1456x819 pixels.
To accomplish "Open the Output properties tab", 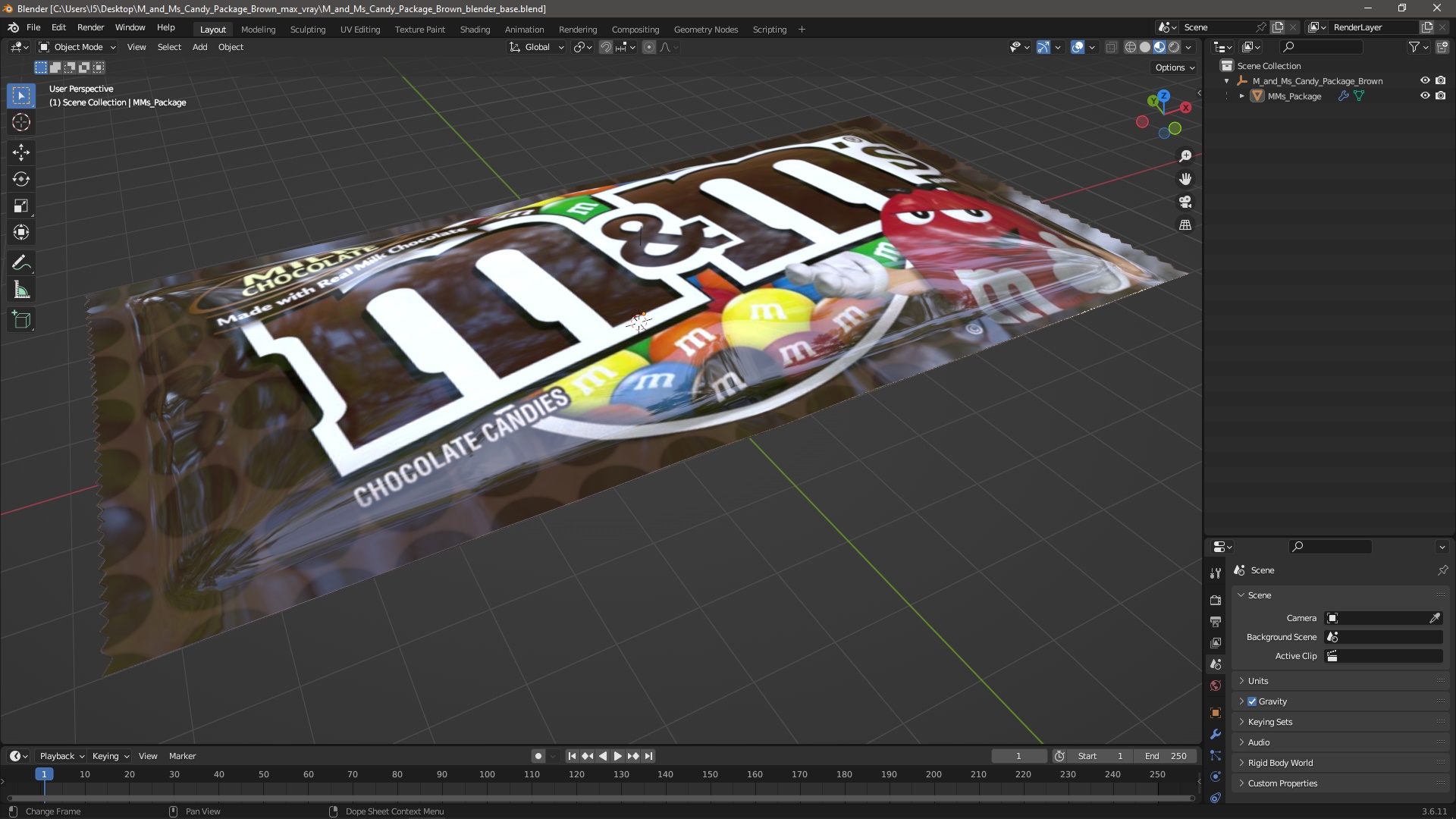I will [1216, 621].
